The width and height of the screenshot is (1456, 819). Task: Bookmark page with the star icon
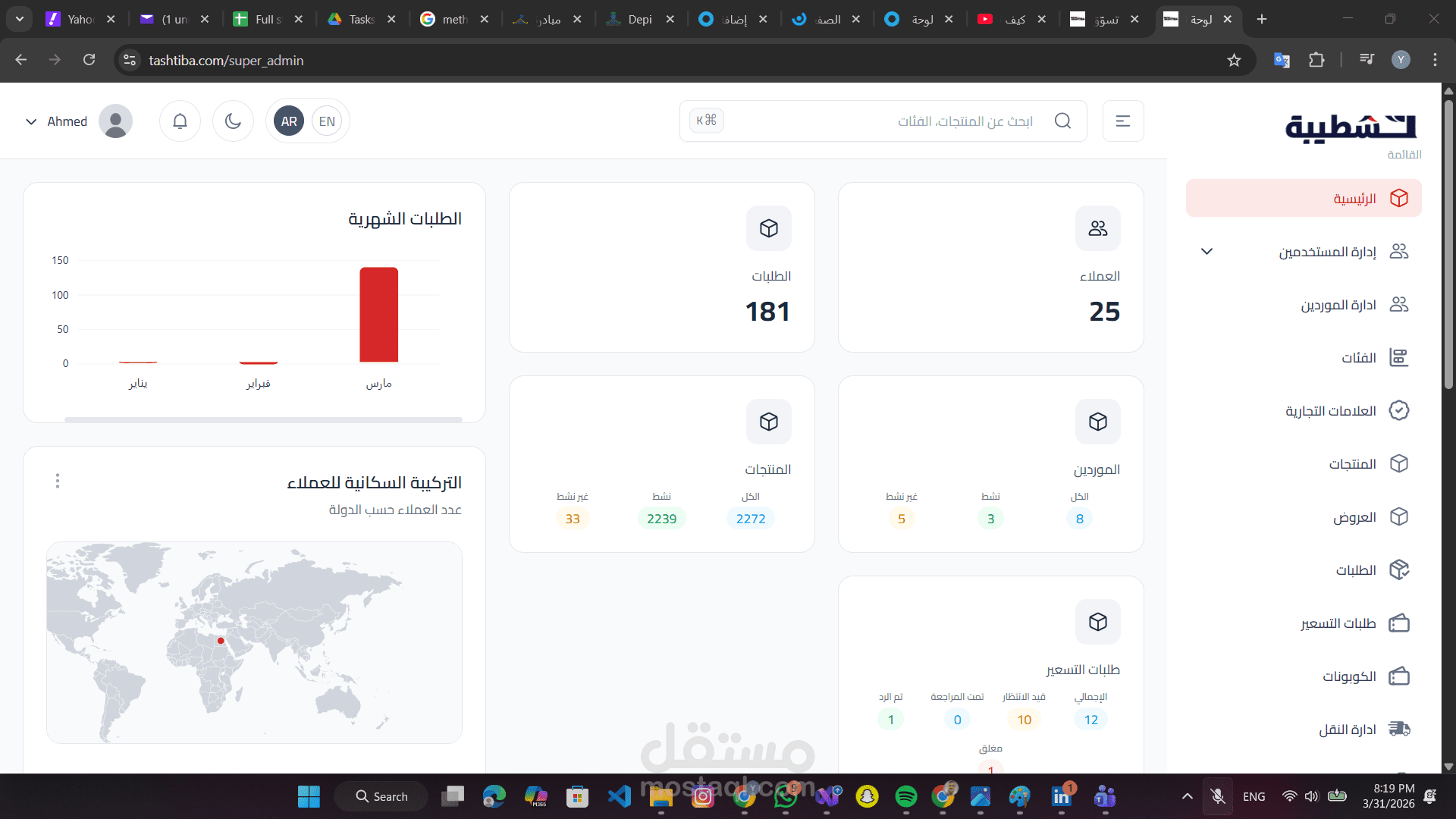pos(1234,61)
